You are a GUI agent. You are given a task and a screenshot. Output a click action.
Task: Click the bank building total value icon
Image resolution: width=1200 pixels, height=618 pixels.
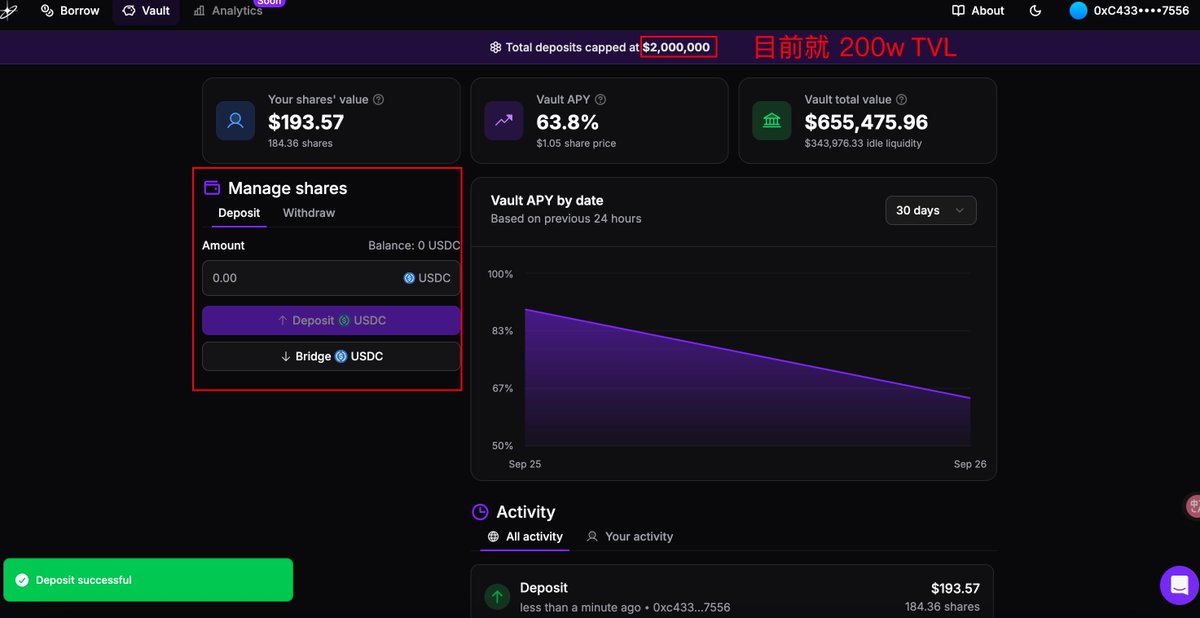pos(772,121)
